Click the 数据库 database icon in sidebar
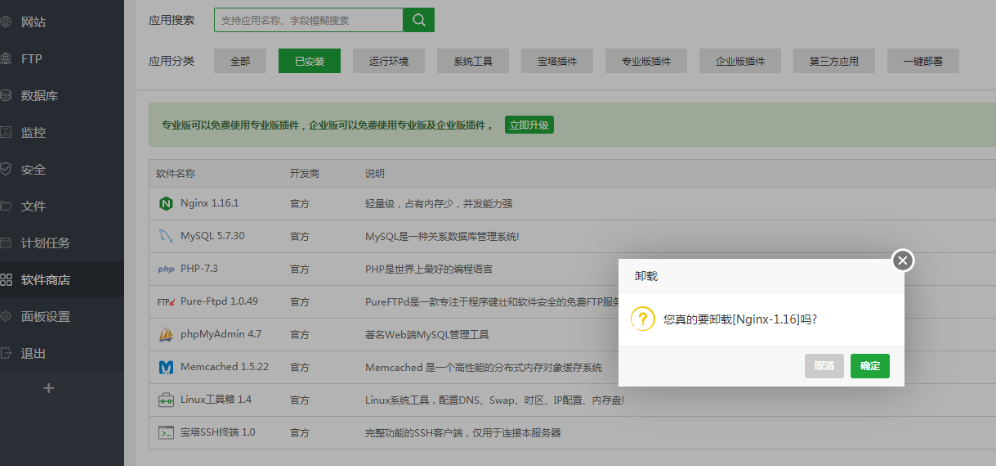 (6, 96)
